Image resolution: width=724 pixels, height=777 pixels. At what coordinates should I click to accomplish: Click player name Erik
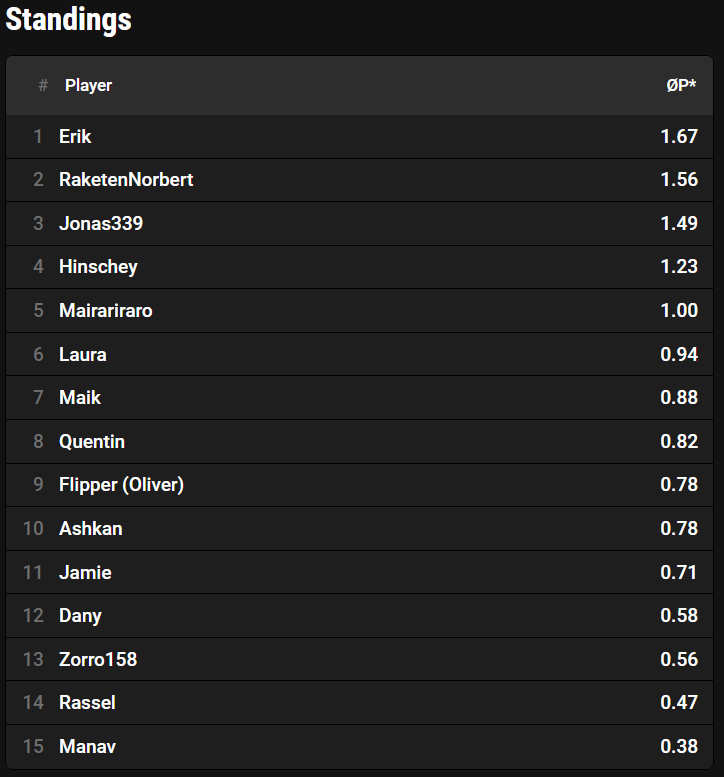coord(75,136)
